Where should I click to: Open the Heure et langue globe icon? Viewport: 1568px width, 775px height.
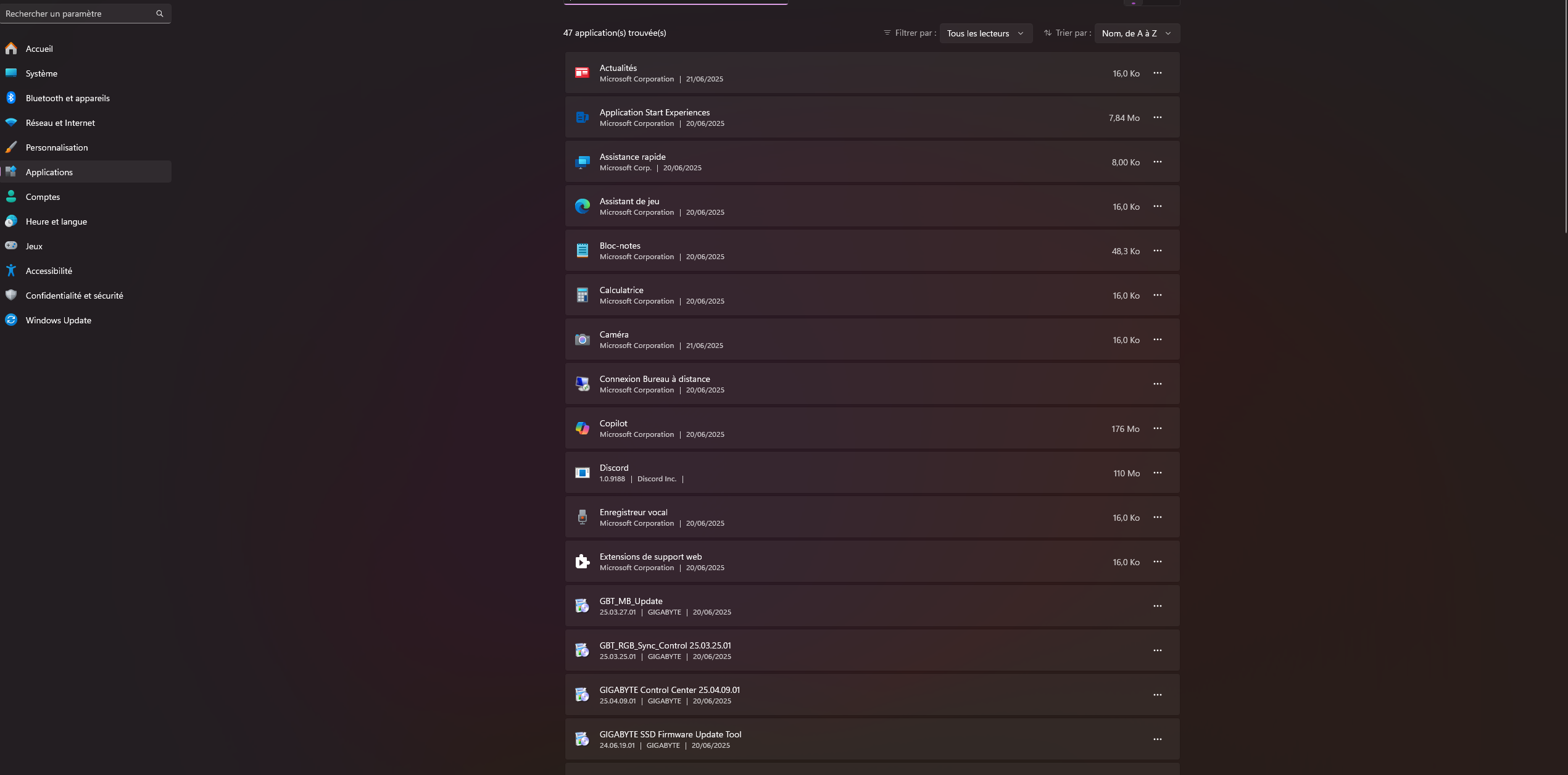11,221
